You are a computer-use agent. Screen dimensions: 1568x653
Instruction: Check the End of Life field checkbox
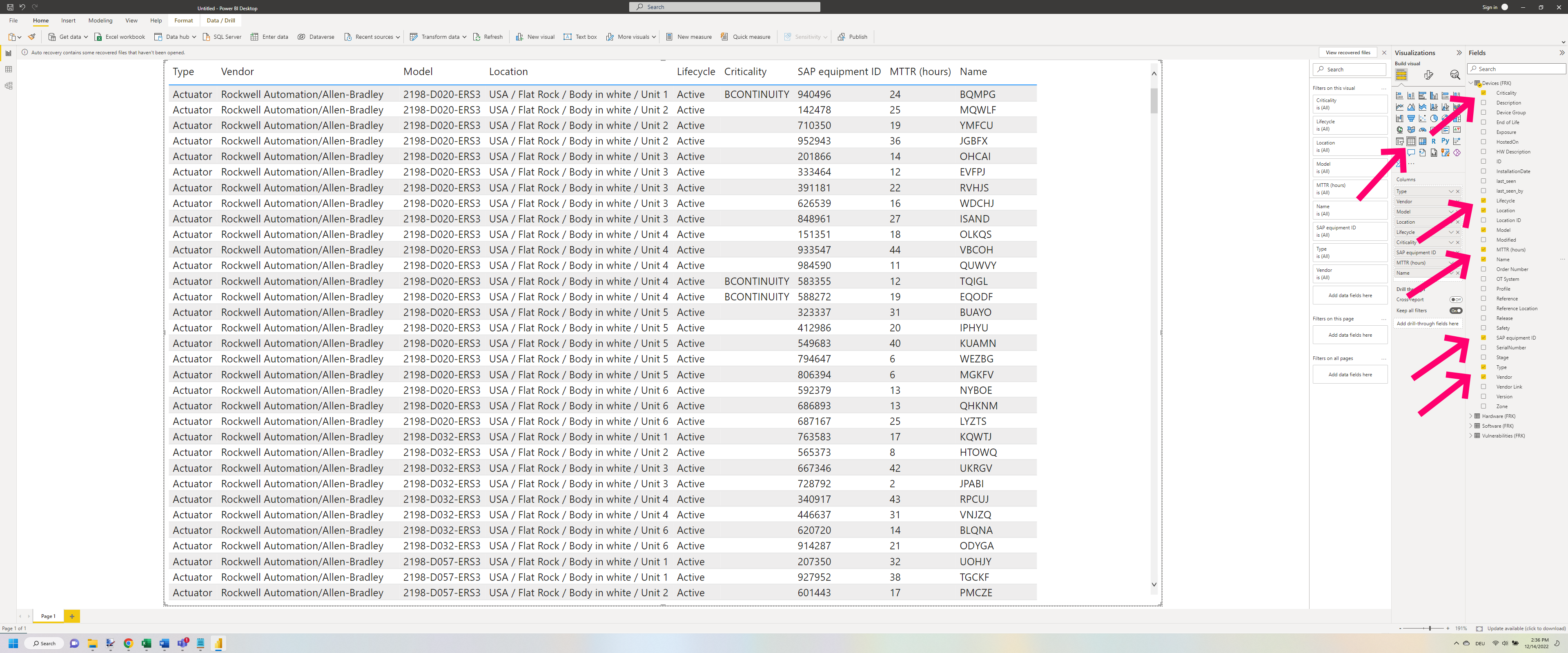1483,122
